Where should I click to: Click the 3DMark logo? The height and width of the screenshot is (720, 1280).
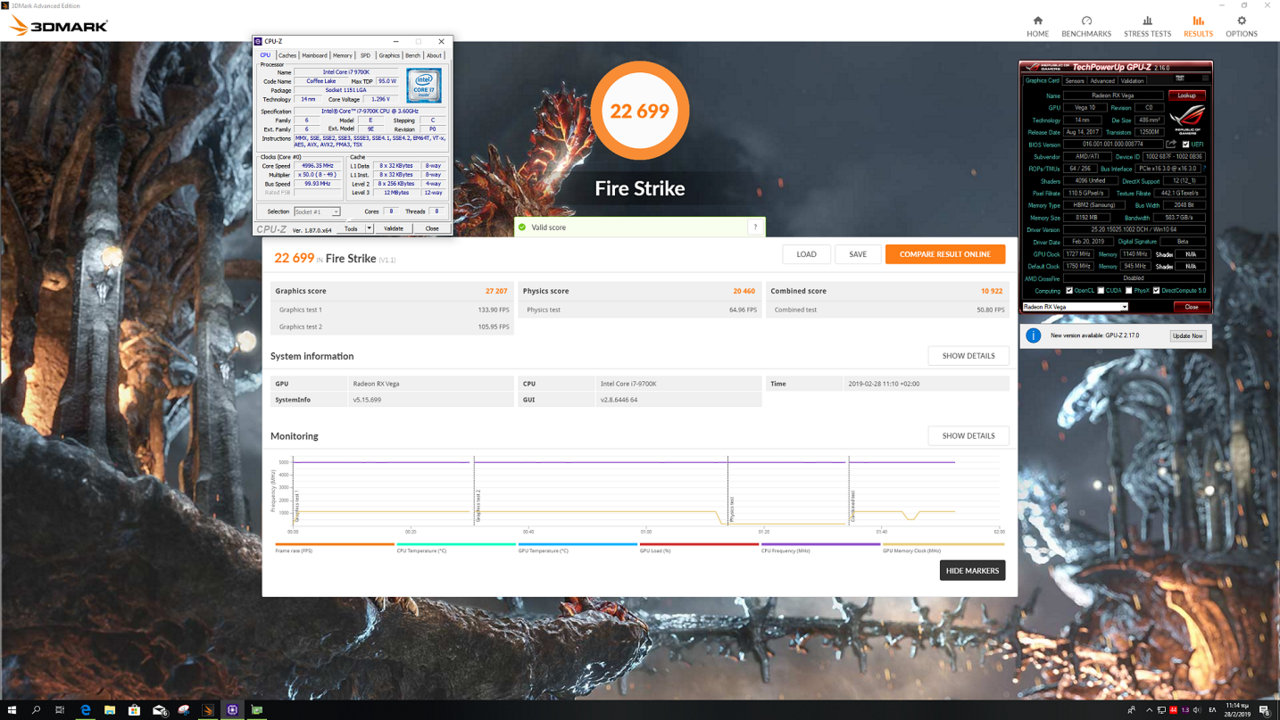click(x=59, y=26)
